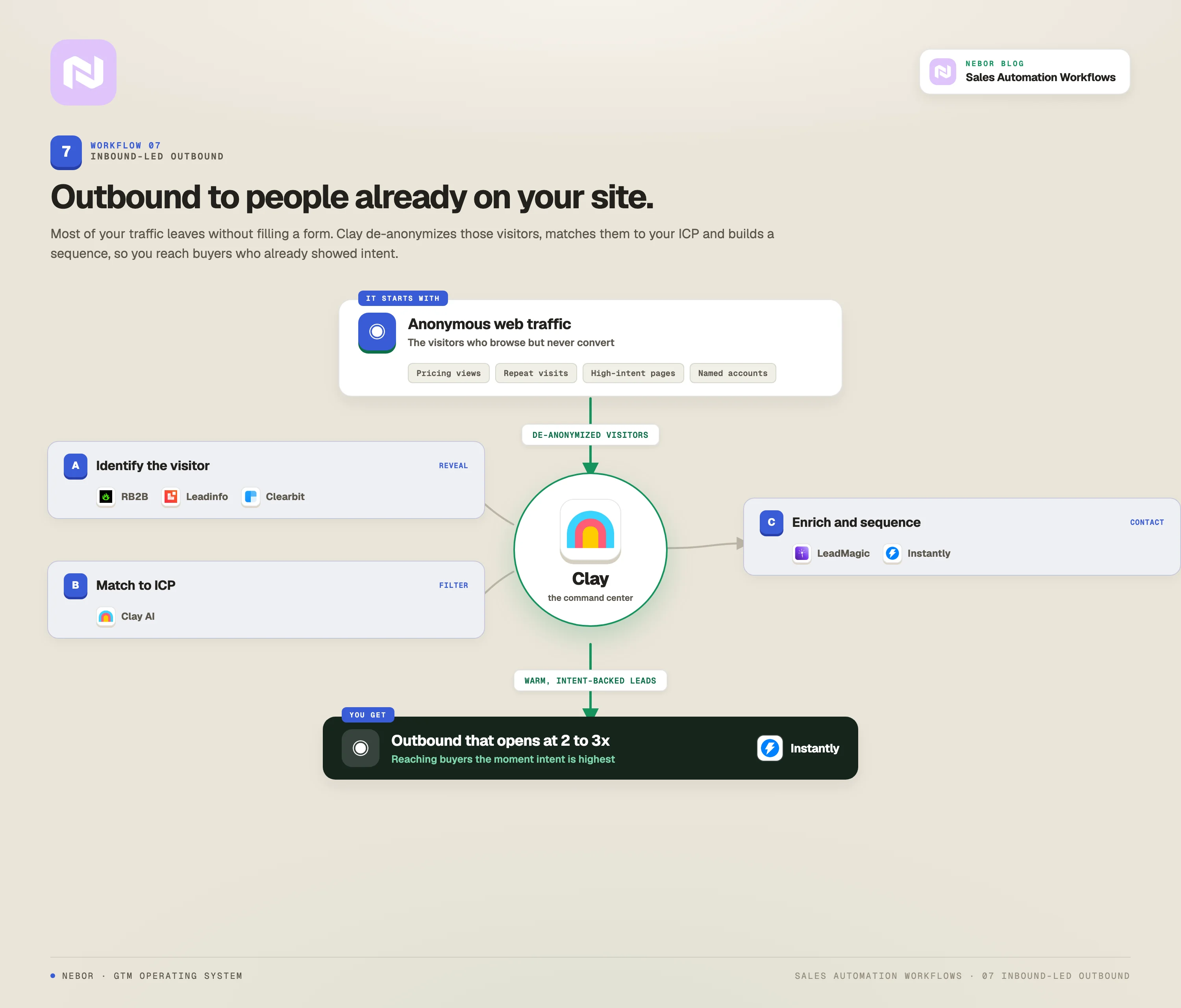Click the radio icon in dark result card
Viewport: 1181px width, 1008px height.
[360, 748]
